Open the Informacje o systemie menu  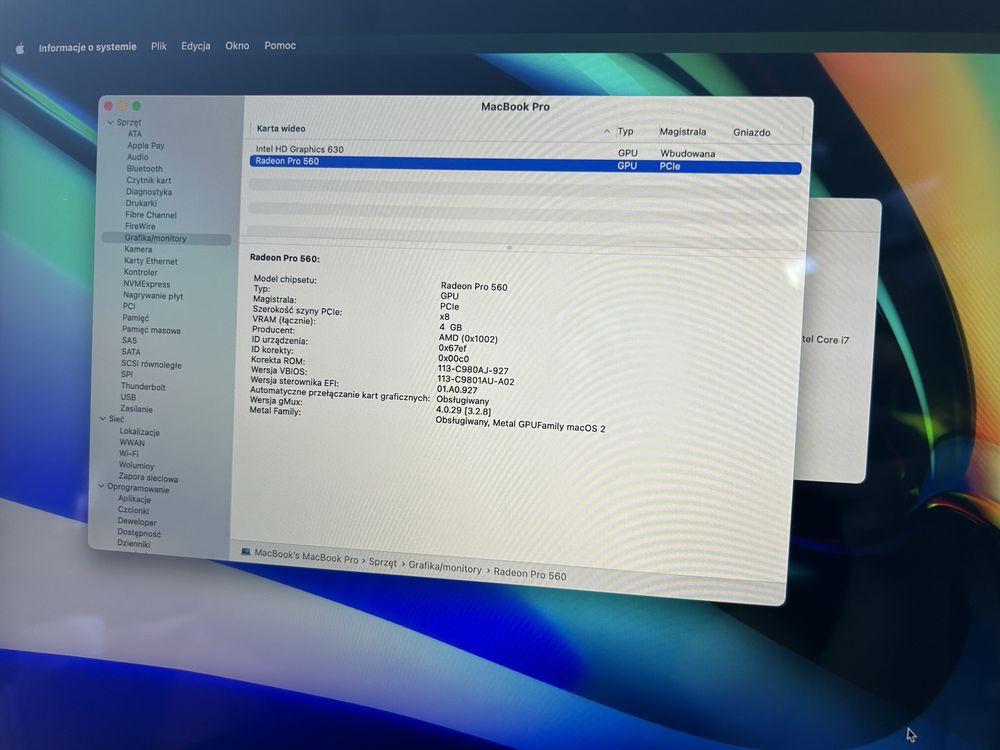(x=87, y=47)
